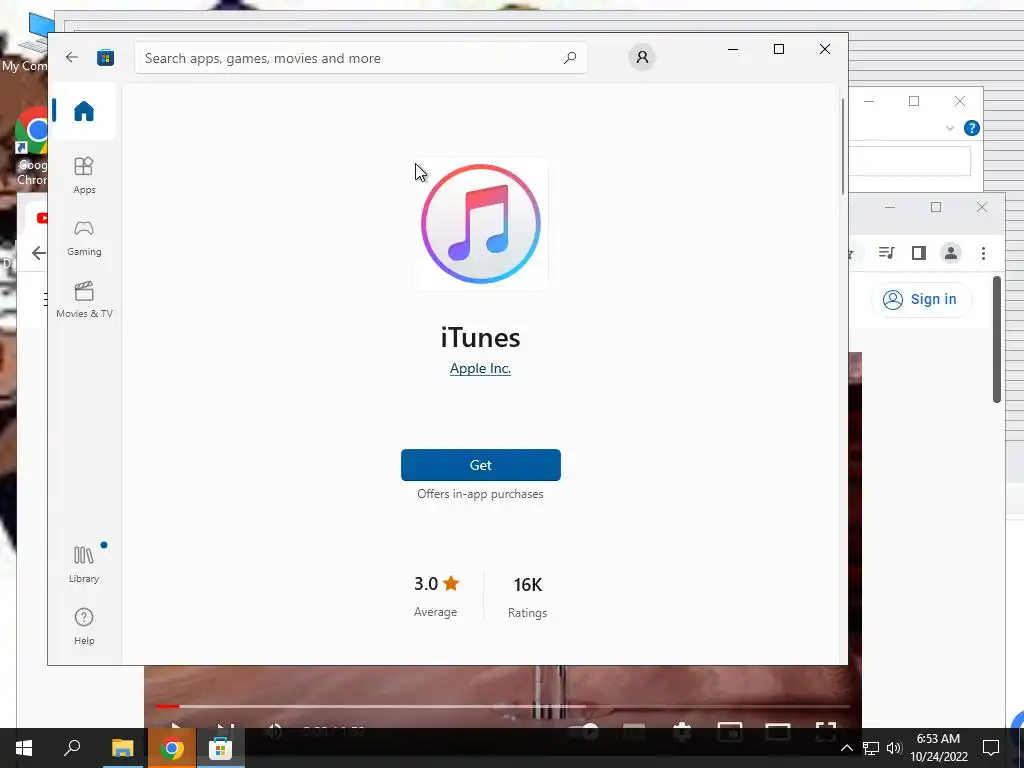Go back in Microsoft Store
1024x768 pixels.
[72, 57]
